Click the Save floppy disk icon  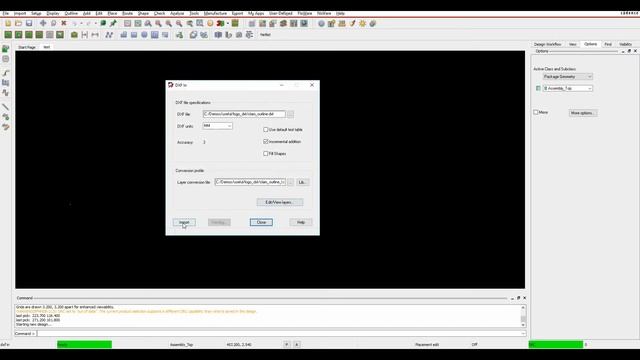[29, 23]
